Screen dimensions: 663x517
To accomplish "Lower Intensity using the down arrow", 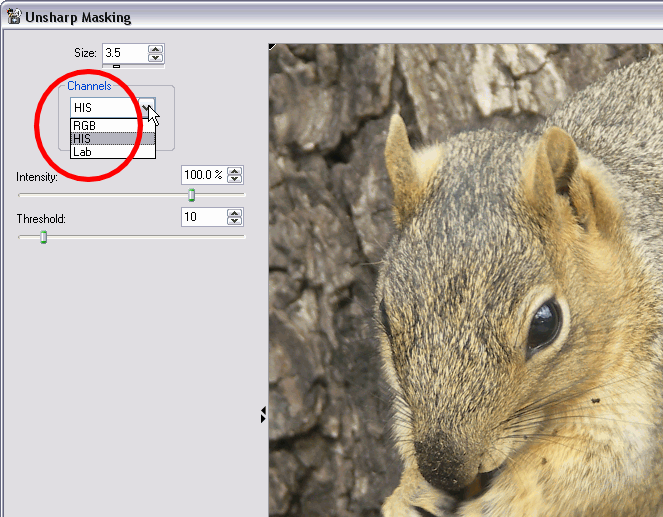I will [x=235, y=180].
